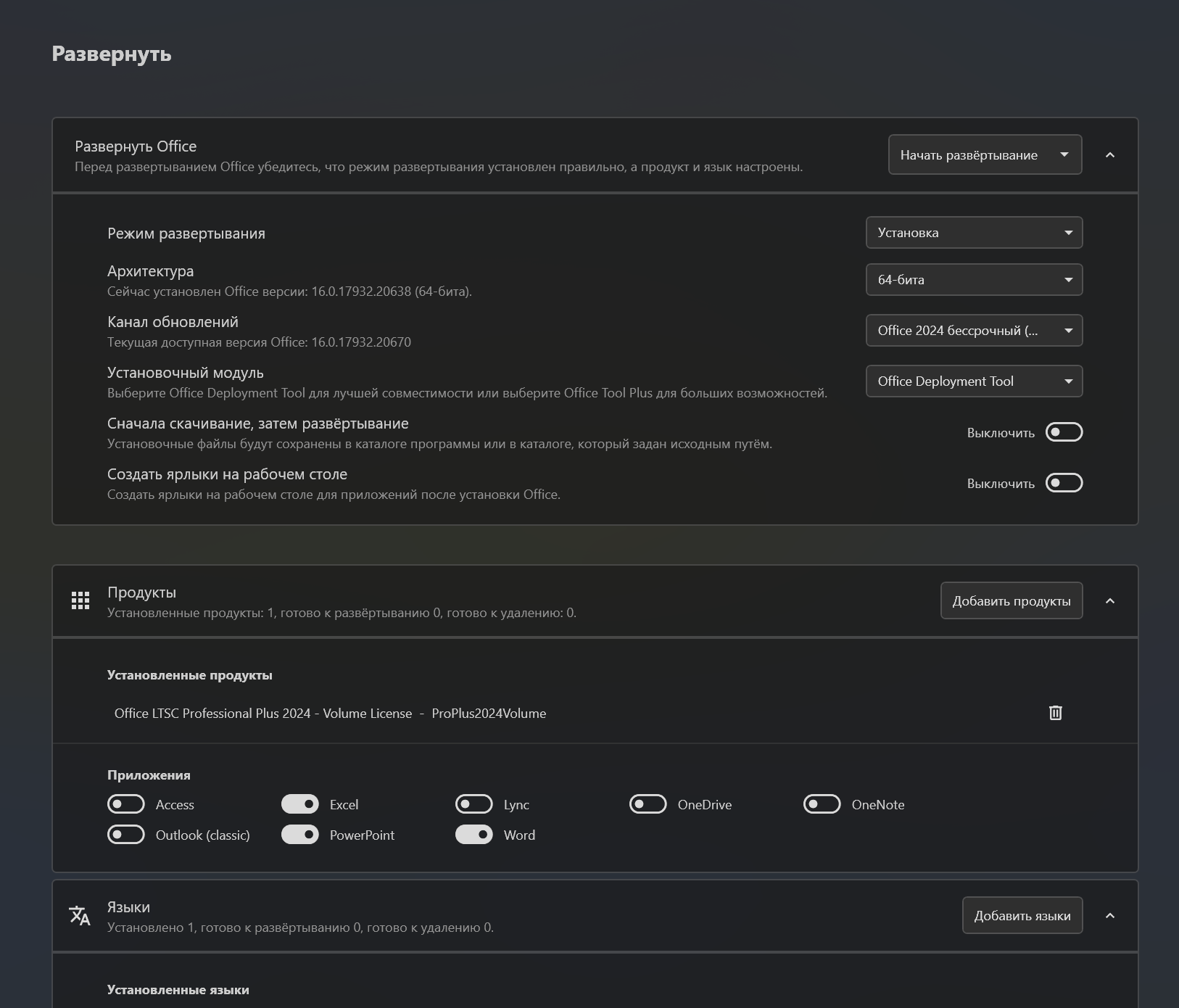Toggle the OneDrive application switch

648,804
